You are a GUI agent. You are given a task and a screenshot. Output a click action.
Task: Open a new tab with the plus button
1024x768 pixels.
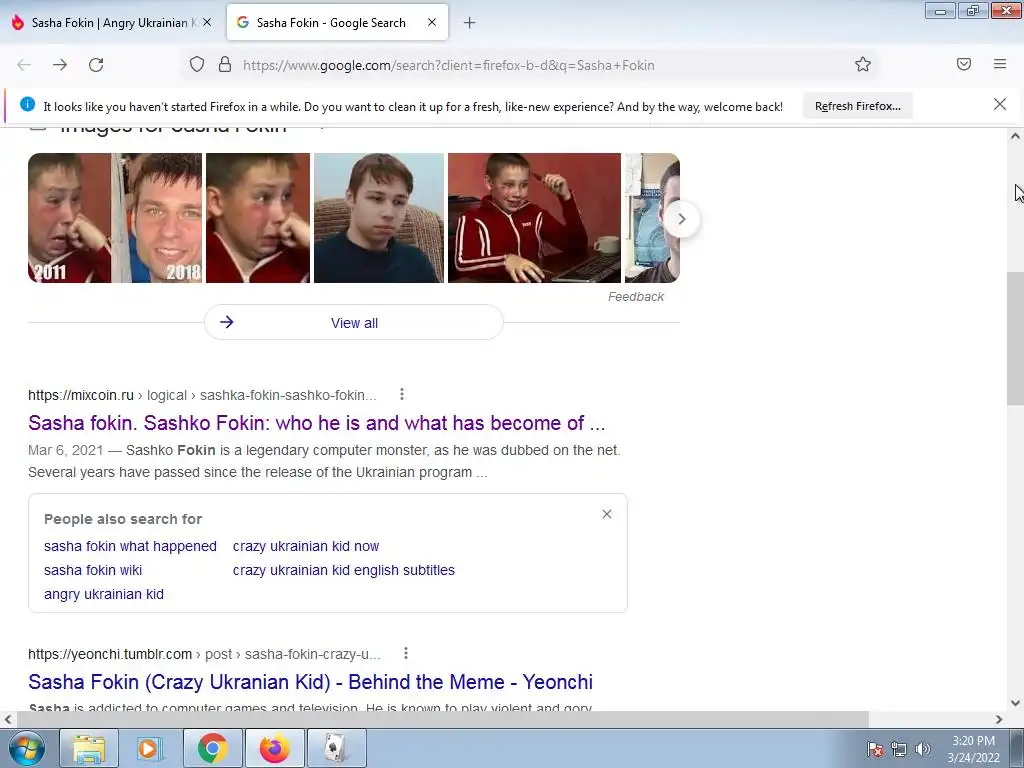click(x=469, y=23)
